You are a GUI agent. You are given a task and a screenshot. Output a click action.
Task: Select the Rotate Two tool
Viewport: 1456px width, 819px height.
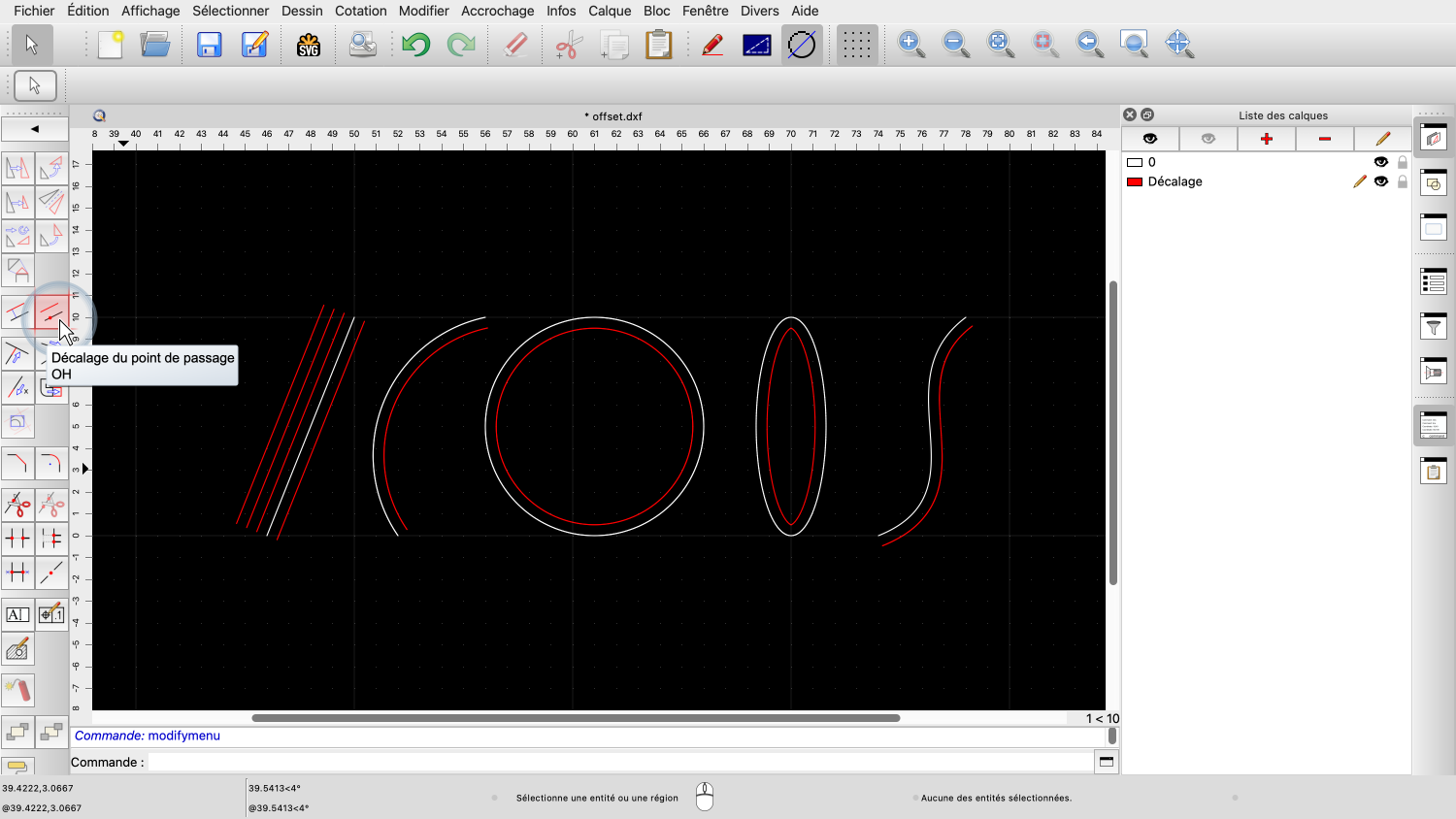coord(51,236)
